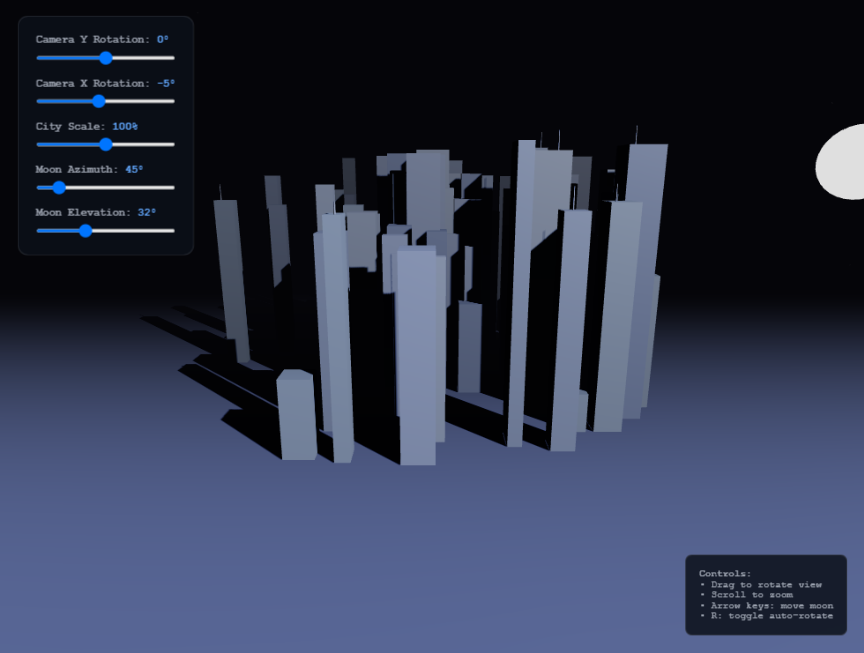The image size is (864, 653).
Task: Click the Camera Y Rotation label text
Action: click(92, 40)
